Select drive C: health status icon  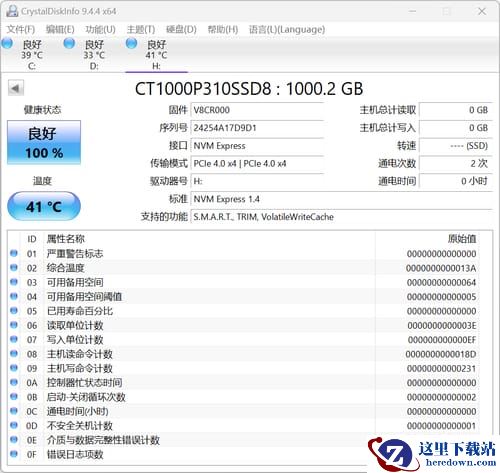[x=7, y=43]
